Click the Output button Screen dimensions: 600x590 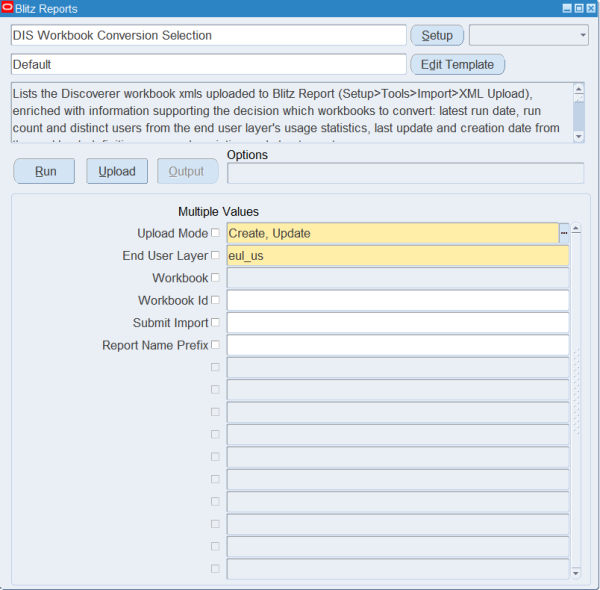click(x=188, y=171)
